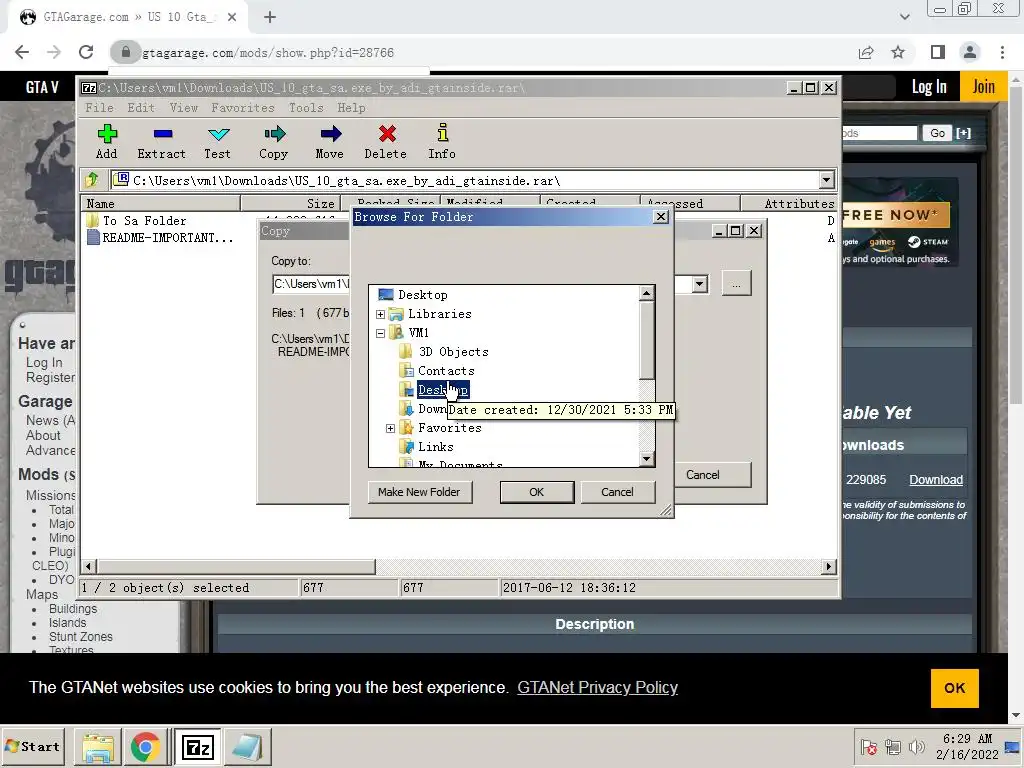1024x768 pixels.
Task: Close the Browse For Folder dialog
Action: coord(661,217)
